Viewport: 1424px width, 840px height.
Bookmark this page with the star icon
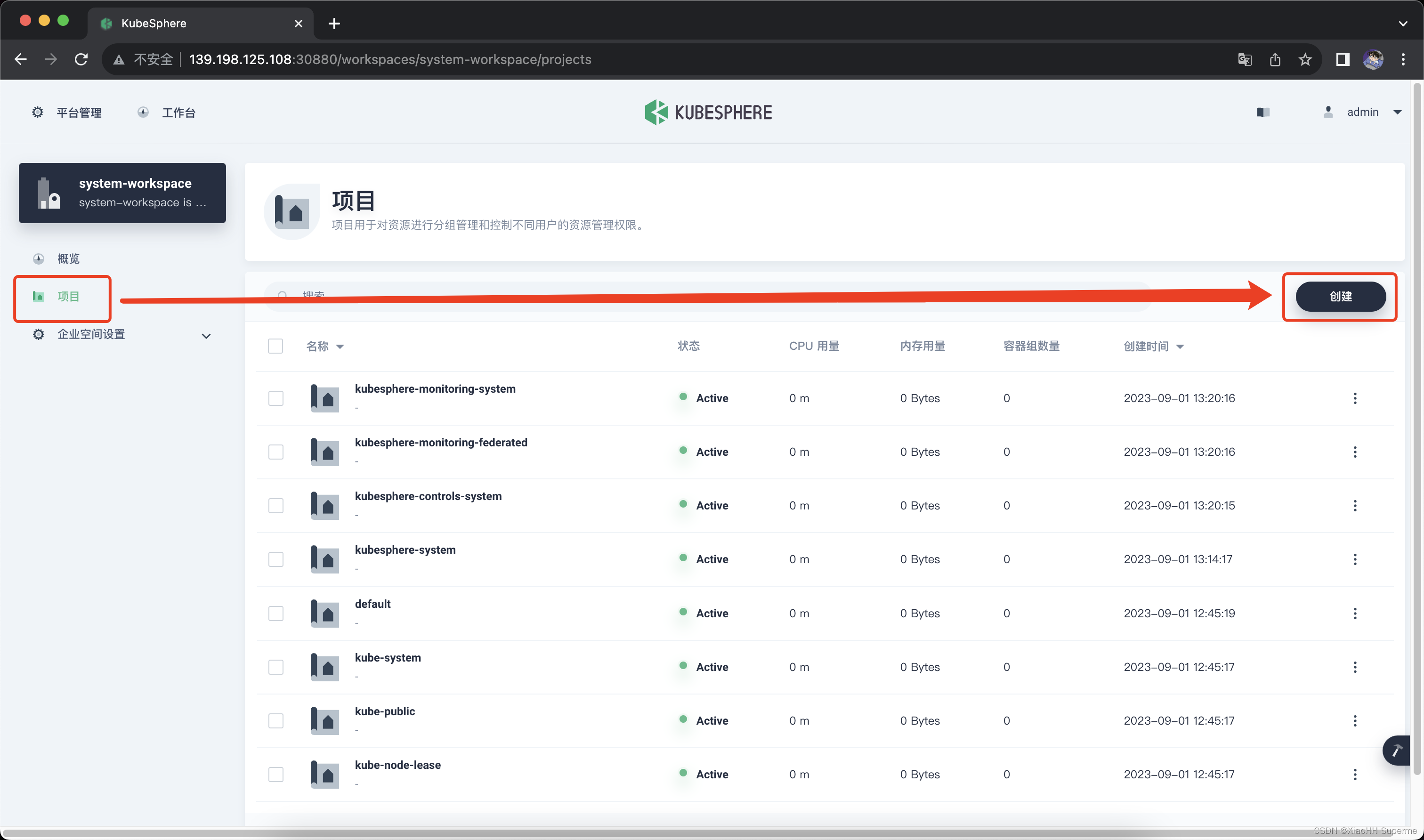[x=1305, y=59]
